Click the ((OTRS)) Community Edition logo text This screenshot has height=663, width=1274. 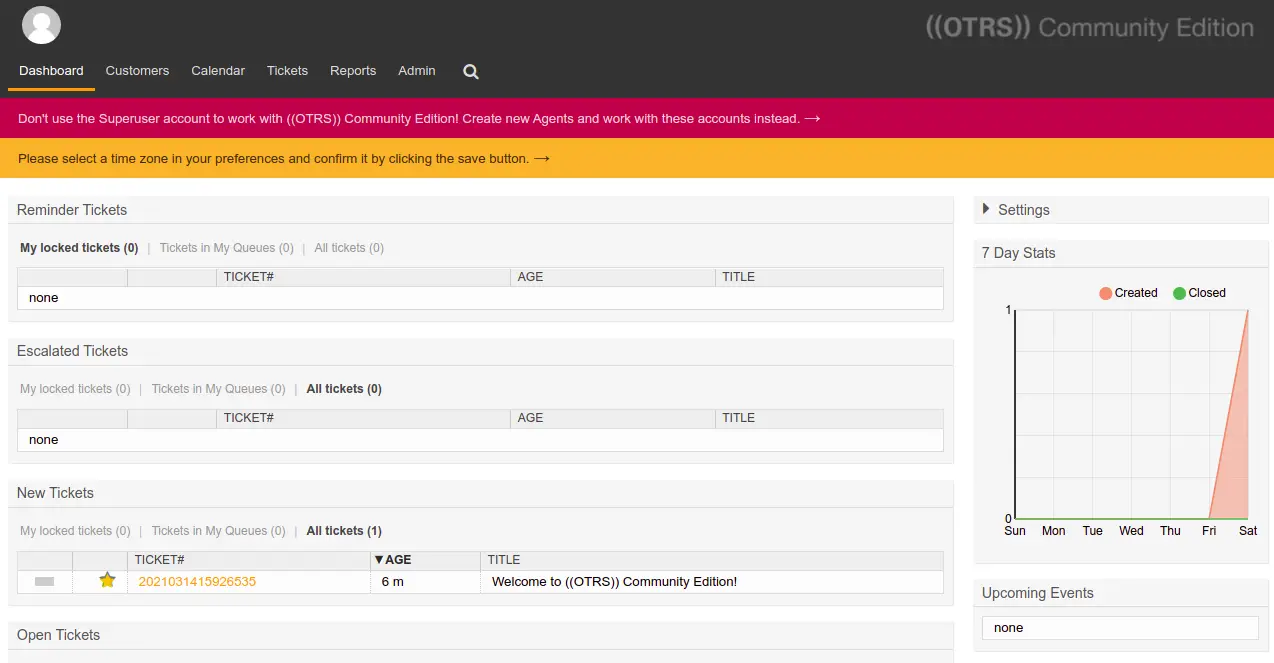[x=1090, y=28]
